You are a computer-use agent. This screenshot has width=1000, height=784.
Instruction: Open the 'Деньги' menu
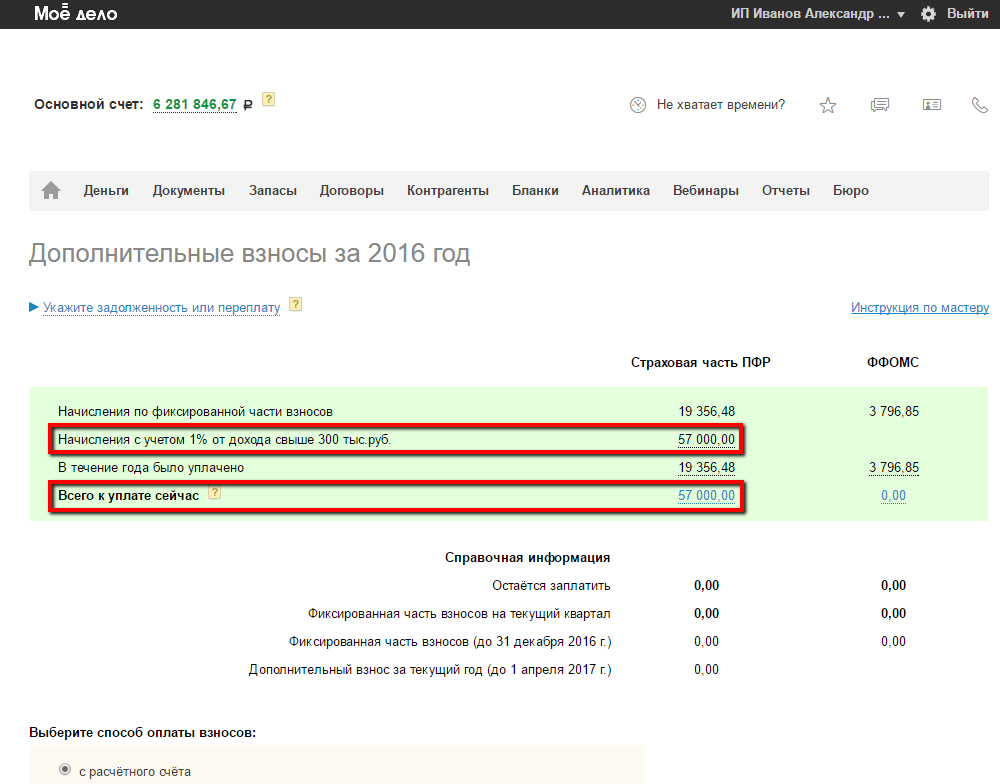[106, 191]
